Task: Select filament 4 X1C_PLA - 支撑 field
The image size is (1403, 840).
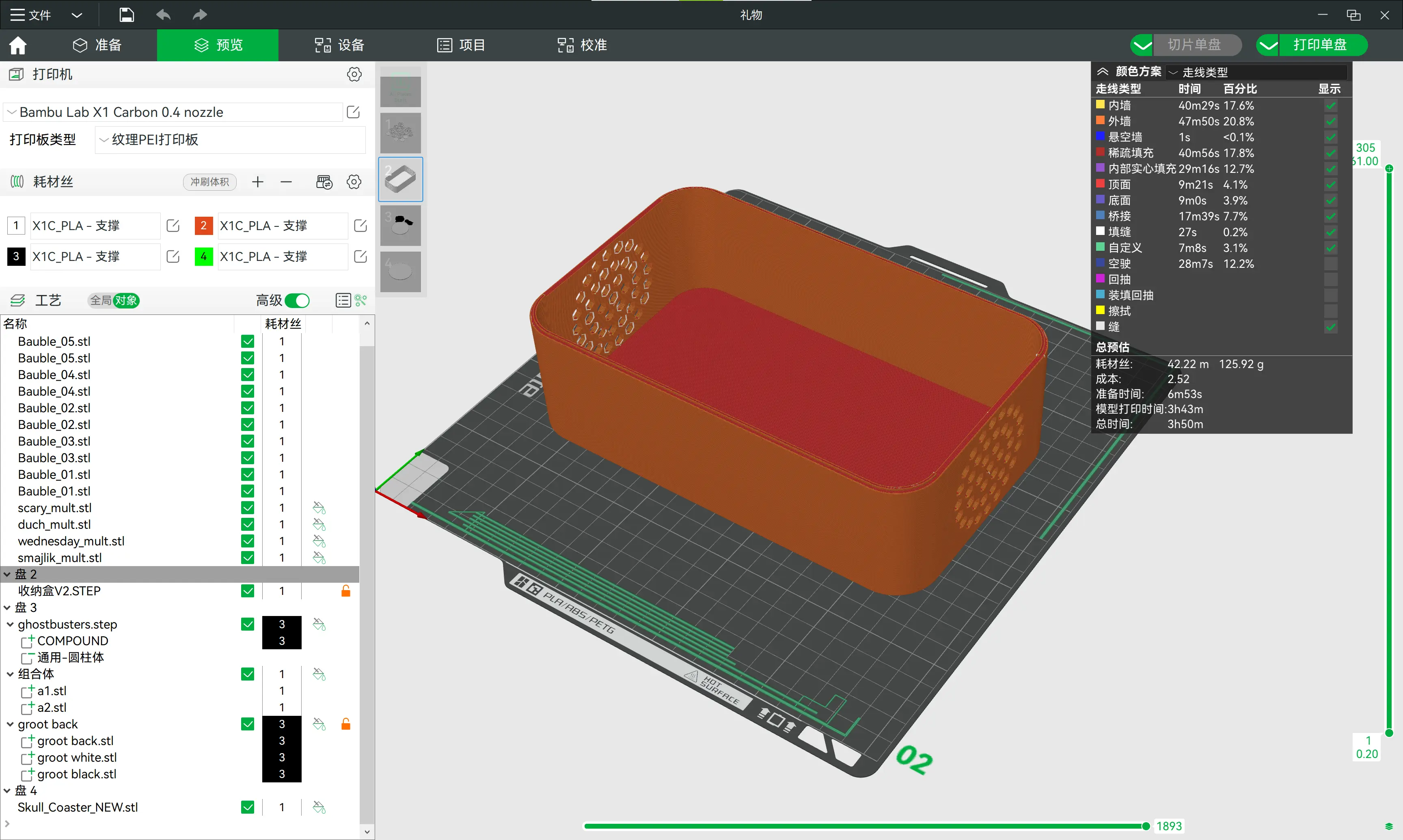Action: [282, 256]
